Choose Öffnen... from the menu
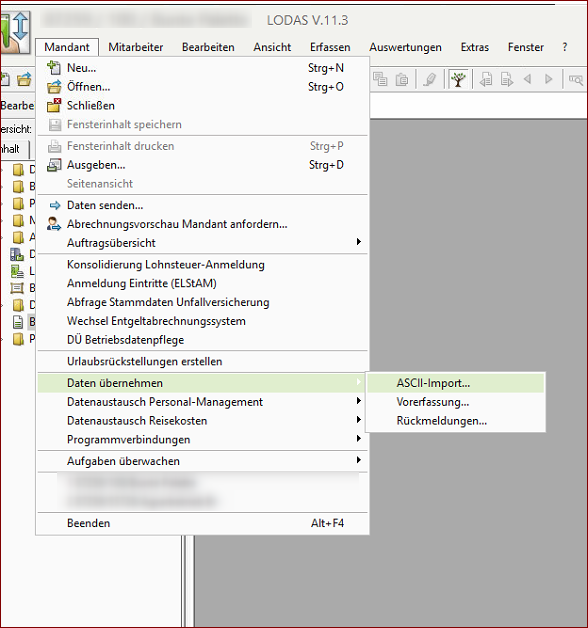Screen dimensions: 588x628 pyautogui.click(x=203, y=87)
